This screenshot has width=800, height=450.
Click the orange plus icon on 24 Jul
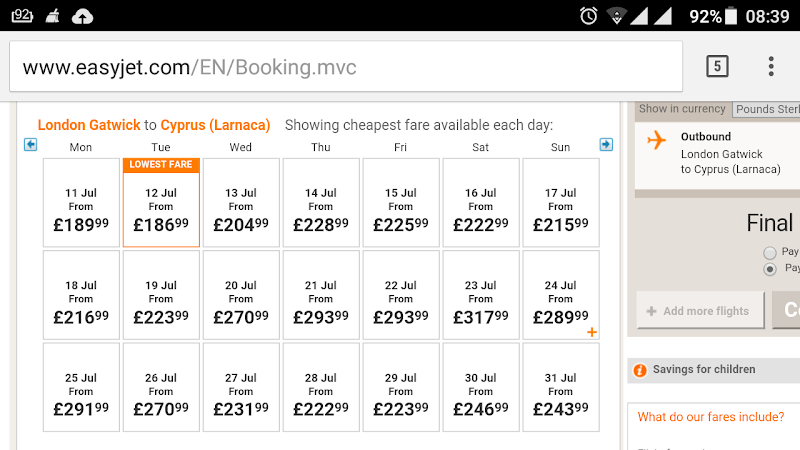pos(592,332)
